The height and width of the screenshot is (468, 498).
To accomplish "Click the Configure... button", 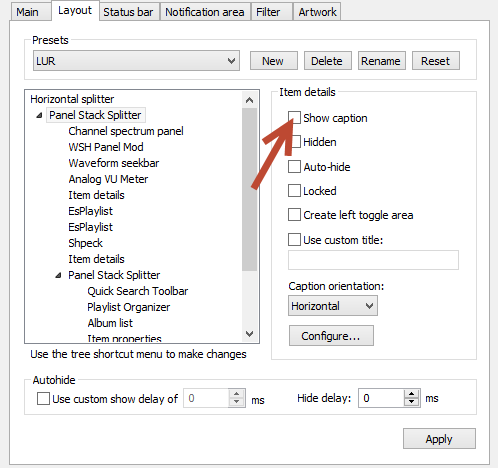I will pyautogui.click(x=331, y=336).
